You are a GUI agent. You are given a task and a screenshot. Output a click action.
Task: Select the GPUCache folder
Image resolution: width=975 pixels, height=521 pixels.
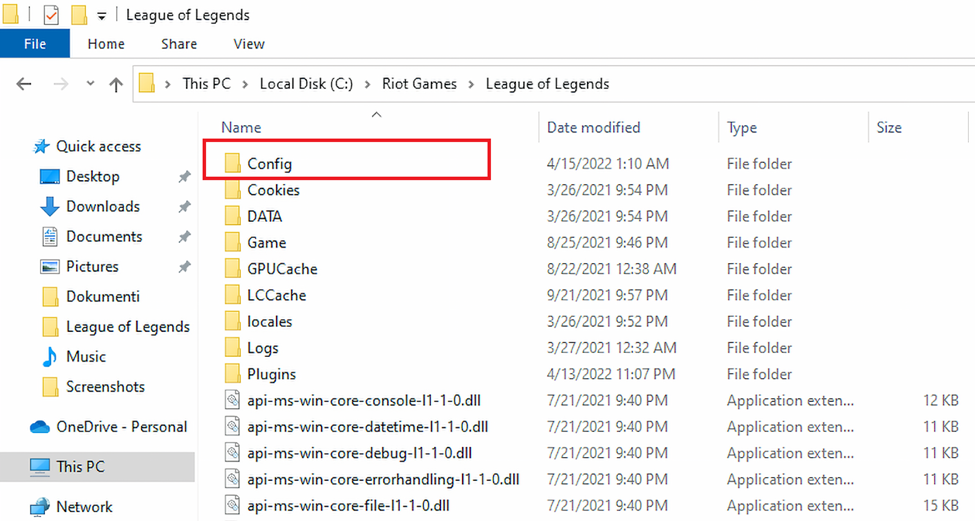pos(282,269)
